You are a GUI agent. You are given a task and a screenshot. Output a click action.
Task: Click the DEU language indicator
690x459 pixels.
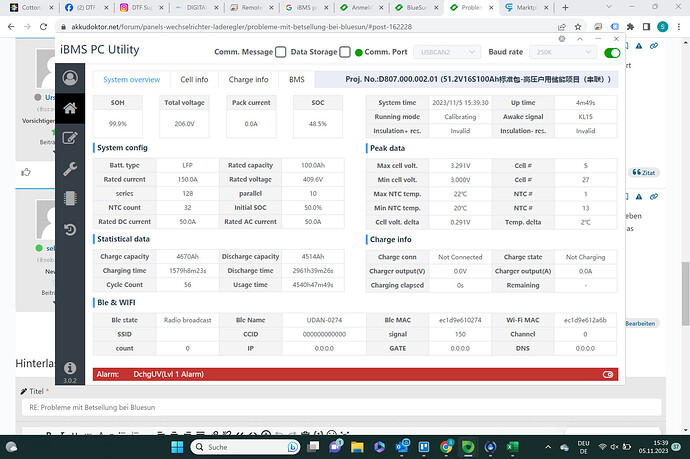pyautogui.click(x=584, y=447)
